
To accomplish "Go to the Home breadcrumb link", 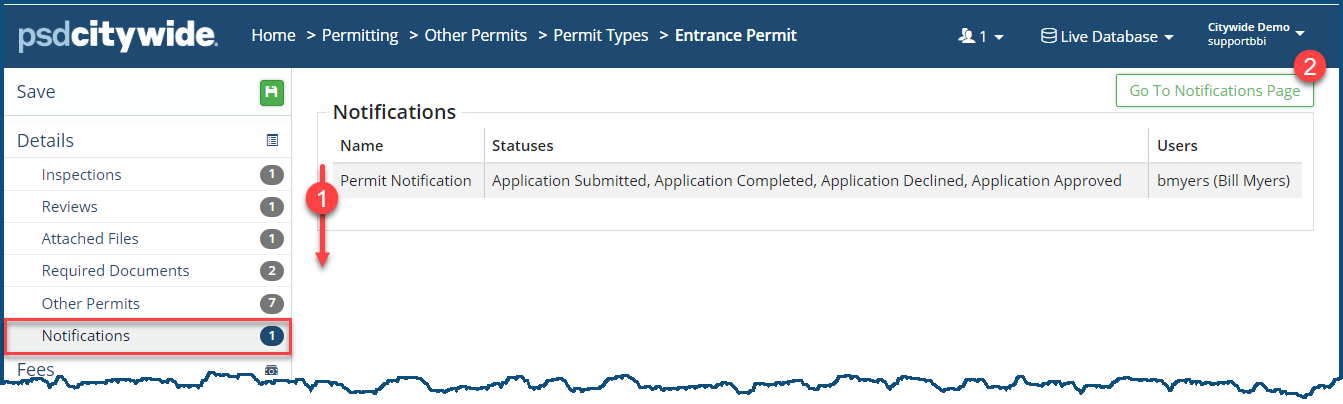I will (273, 36).
